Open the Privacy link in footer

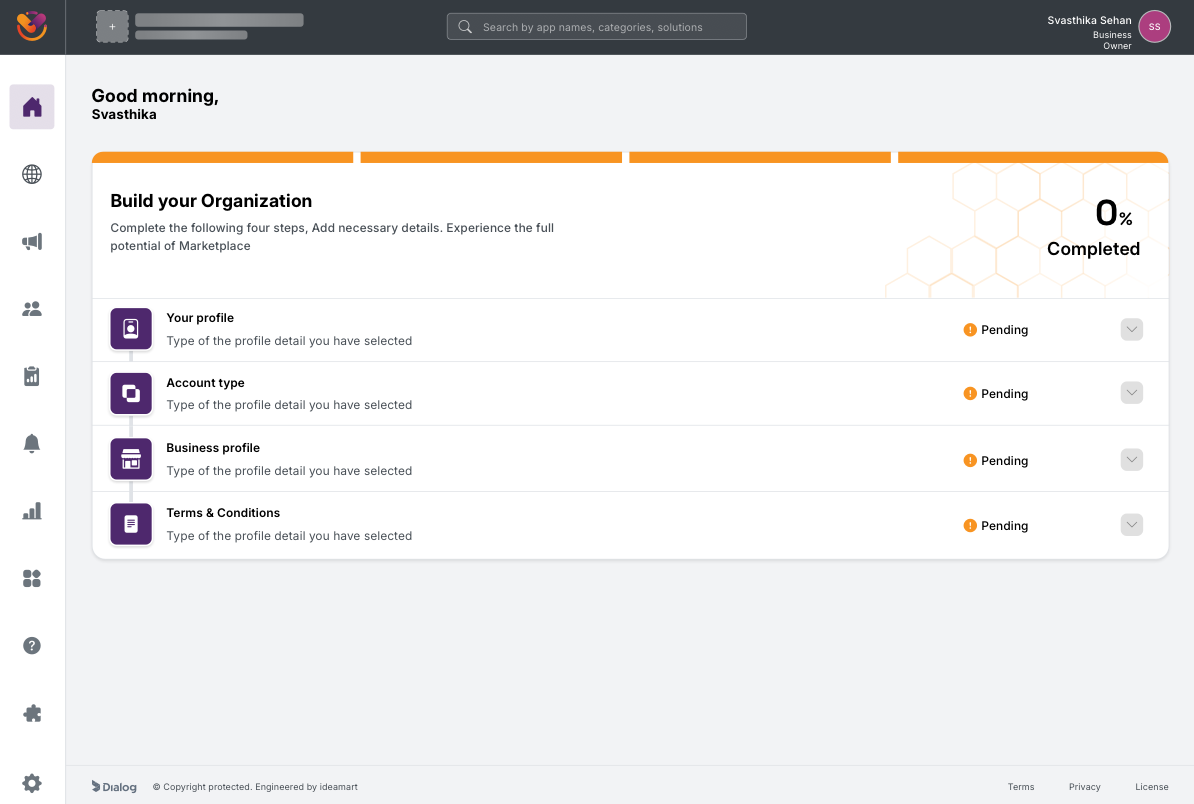(1084, 786)
